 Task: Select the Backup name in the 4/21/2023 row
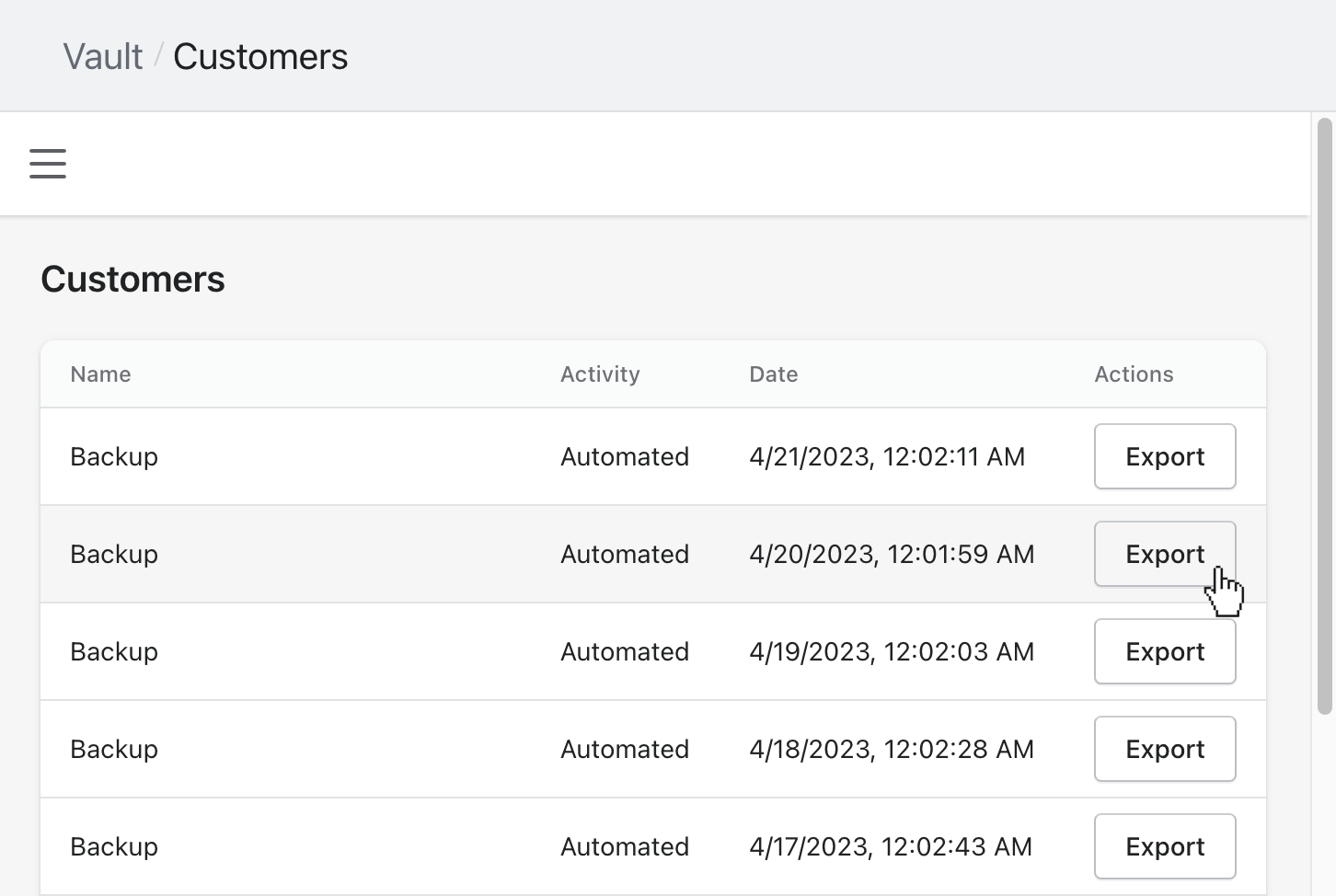tap(114, 457)
